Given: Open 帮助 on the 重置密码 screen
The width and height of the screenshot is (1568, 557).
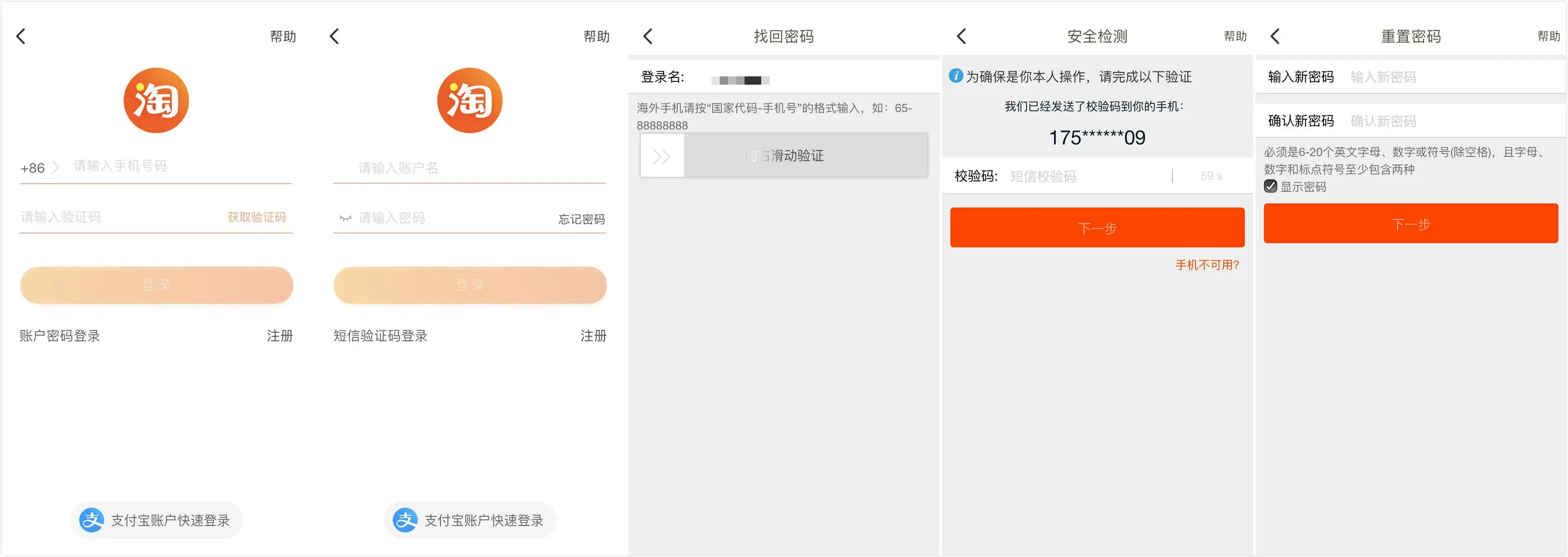Looking at the screenshot, I should click(1548, 36).
